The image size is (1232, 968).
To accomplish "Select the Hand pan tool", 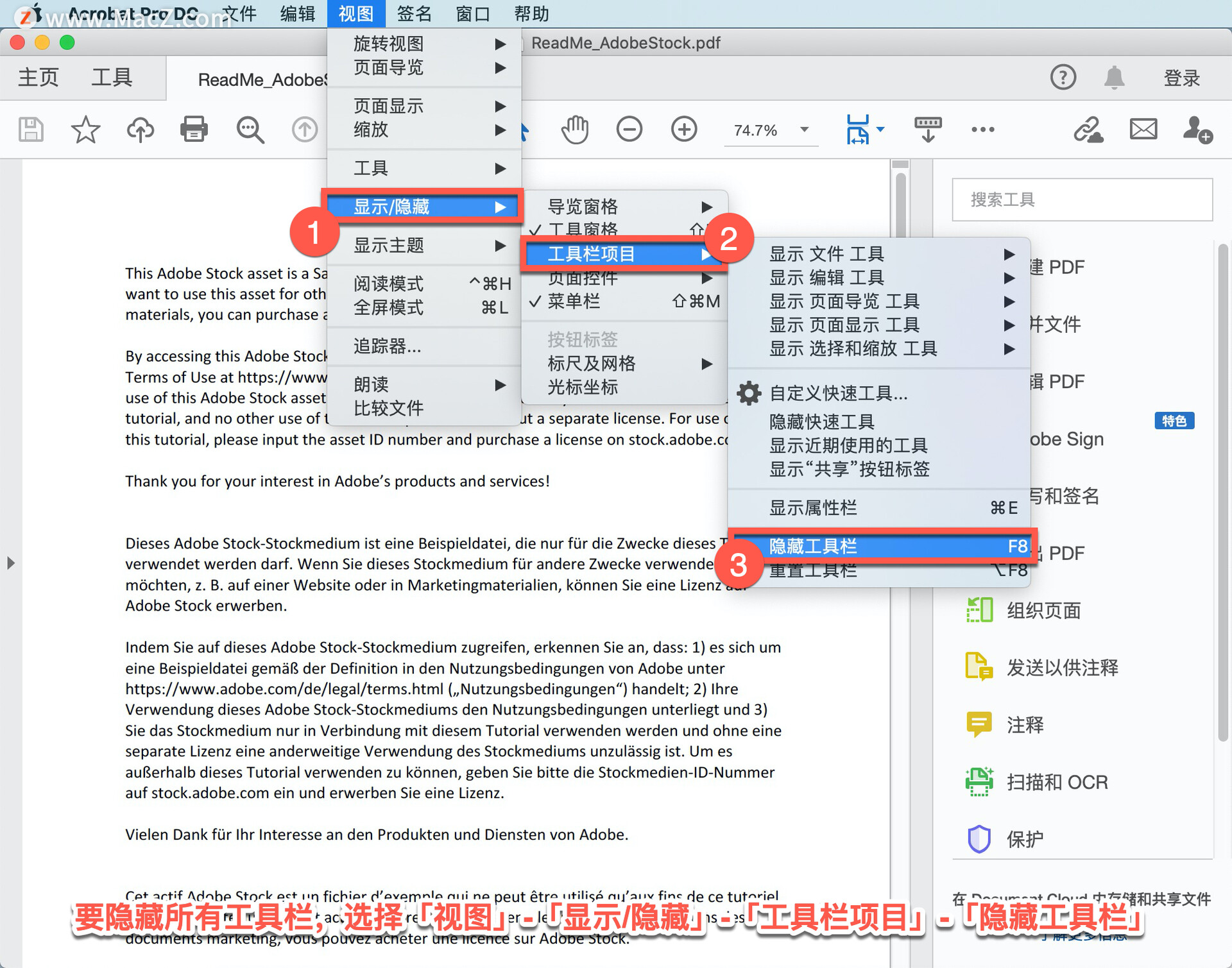I will (x=575, y=130).
